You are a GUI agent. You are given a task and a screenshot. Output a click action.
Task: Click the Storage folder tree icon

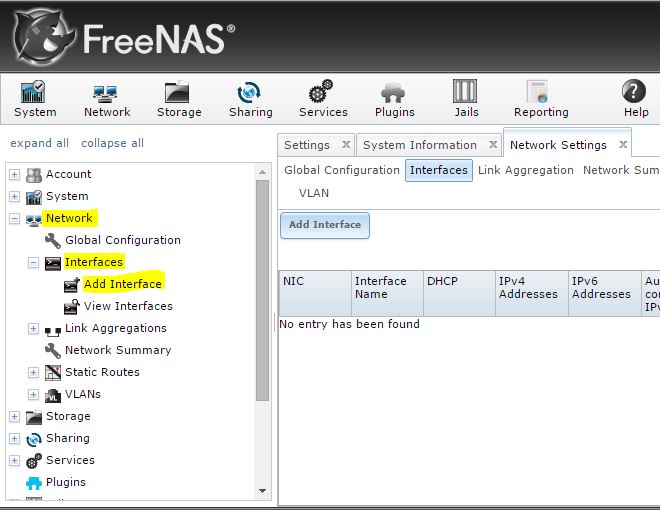[x=34, y=417]
